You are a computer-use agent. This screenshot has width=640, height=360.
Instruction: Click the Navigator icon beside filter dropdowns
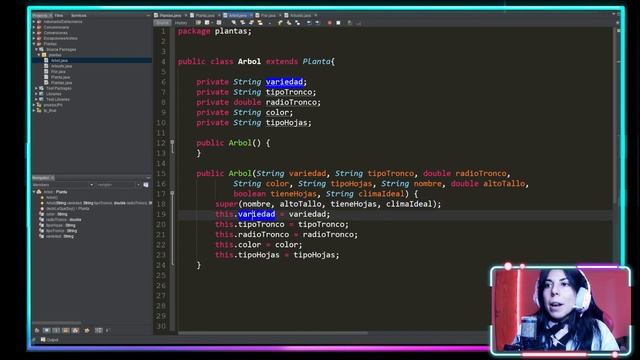146,185
